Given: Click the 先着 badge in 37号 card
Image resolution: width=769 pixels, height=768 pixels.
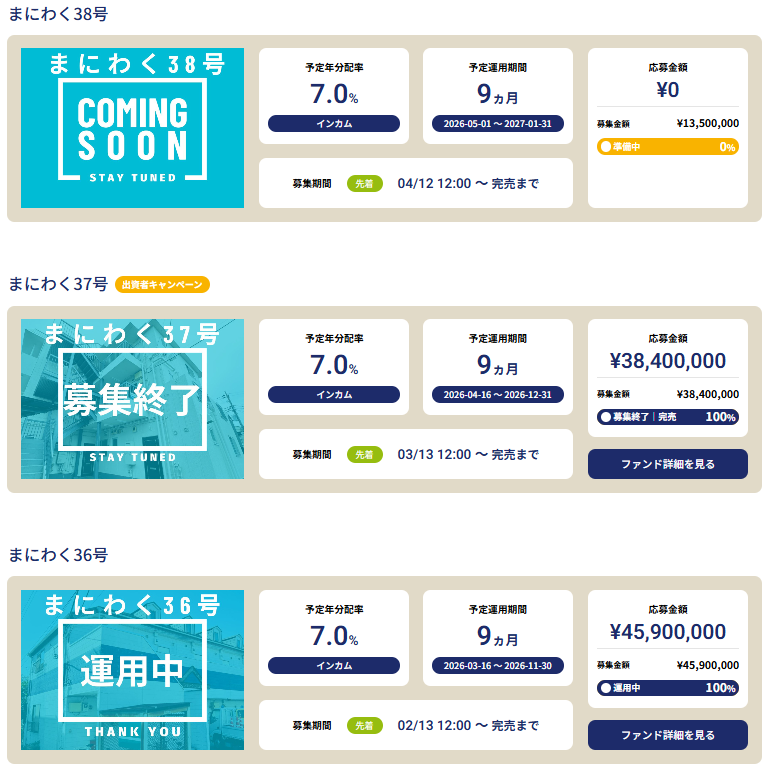Looking at the screenshot, I should [365, 454].
